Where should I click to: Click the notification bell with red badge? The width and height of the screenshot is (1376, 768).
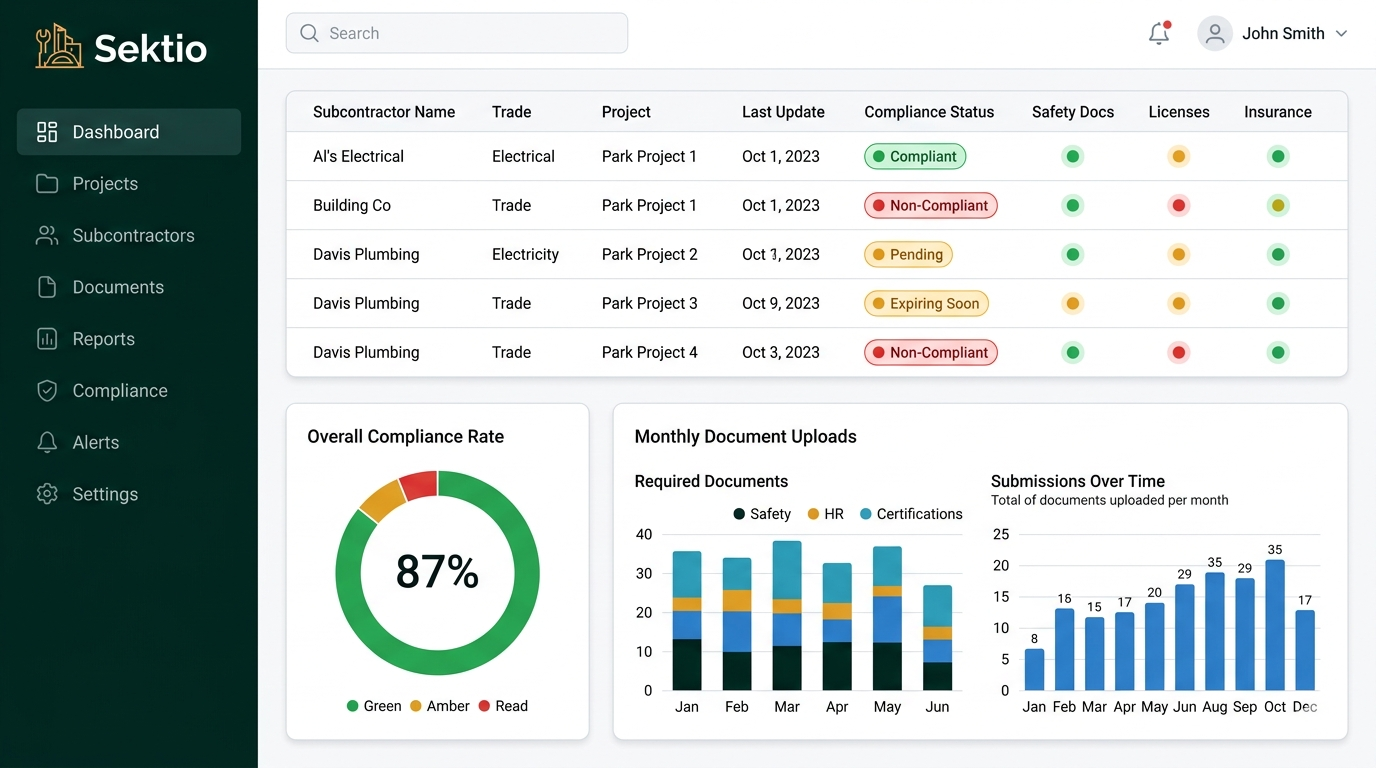pos(1159,33)
